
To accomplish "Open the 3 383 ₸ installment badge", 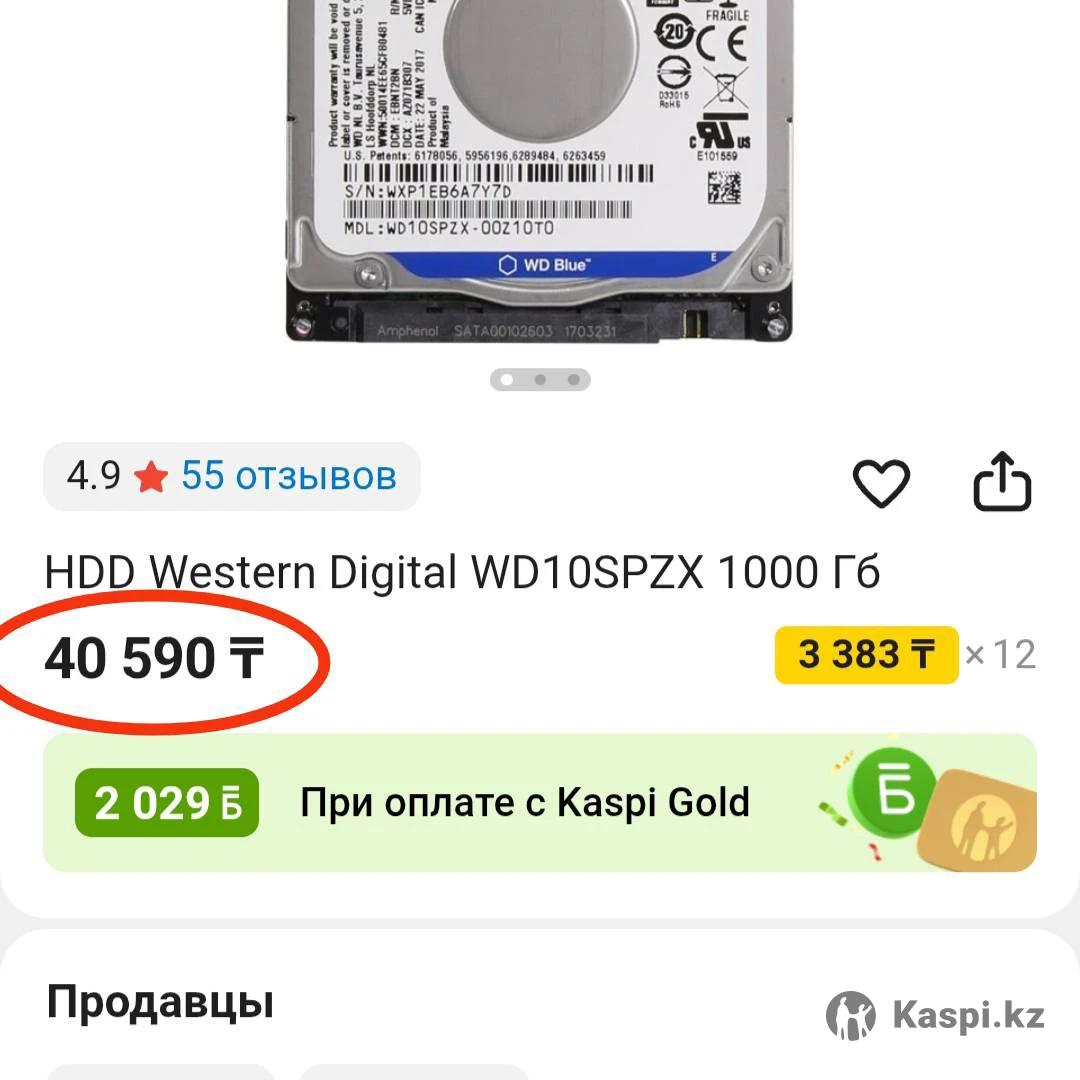I will click(x=866, y=655).
